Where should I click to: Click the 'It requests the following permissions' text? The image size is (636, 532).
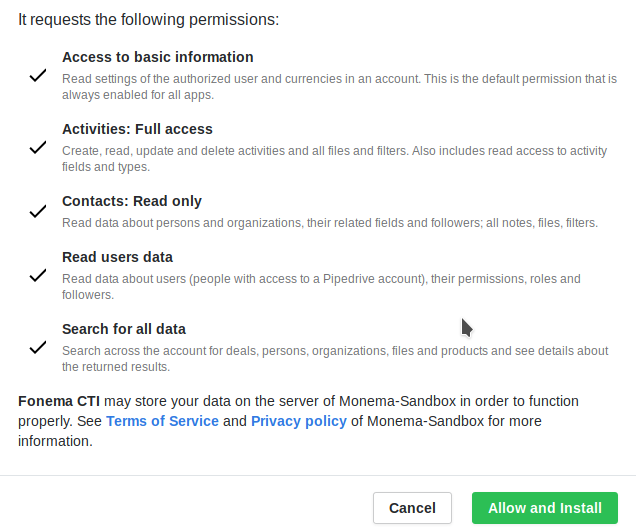coord(148,19)
